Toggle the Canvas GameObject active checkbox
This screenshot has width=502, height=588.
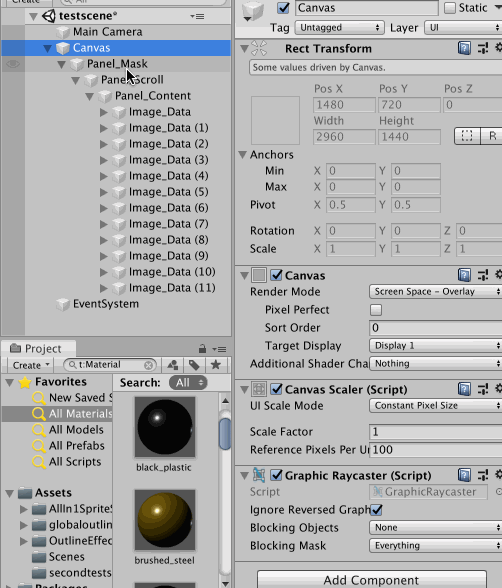coord(283,8)
